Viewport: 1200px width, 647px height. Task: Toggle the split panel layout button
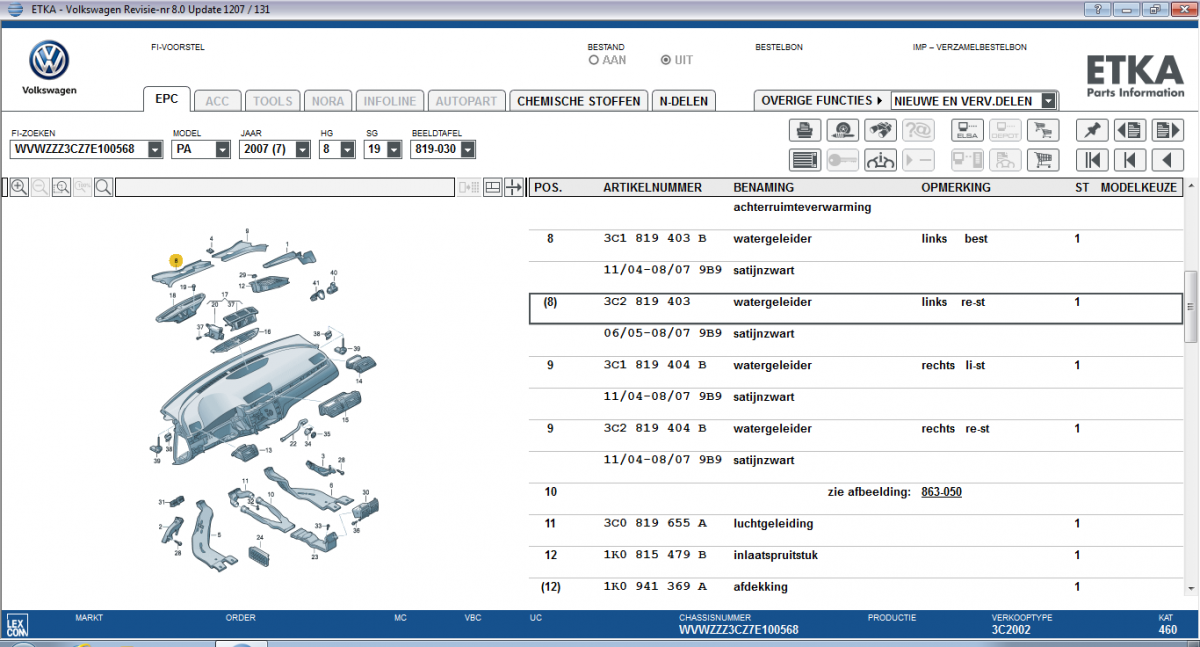pos(492,187)
